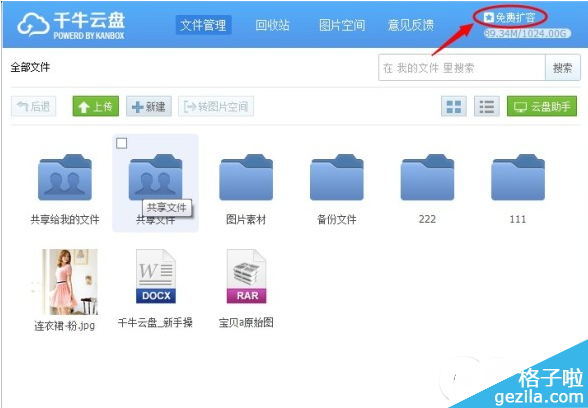The height and width of the screenshot is (408, 588).
Task: Focus the 在我的文件里搜索 search field
Action: click(462, 68)
